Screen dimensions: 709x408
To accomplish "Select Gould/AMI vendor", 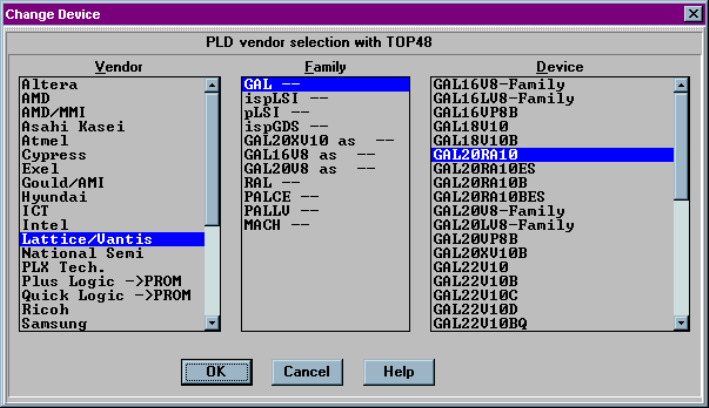I will (x=112, y=183).
